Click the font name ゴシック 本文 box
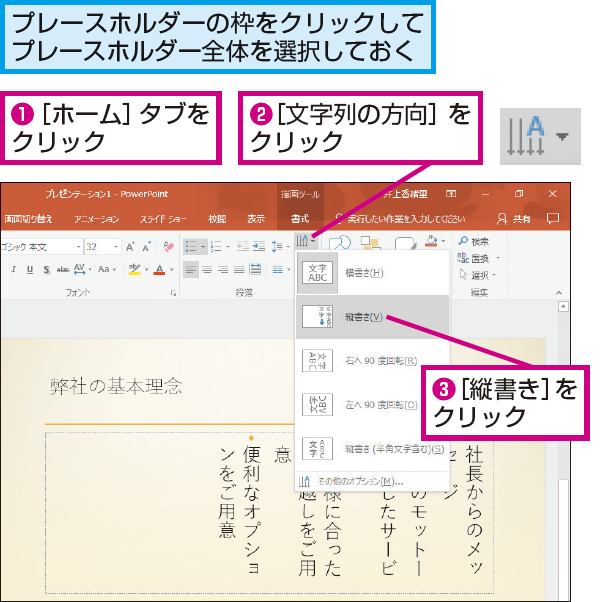Image resolution: width=600 pixels, height=602 pixels. pos(41,247)
